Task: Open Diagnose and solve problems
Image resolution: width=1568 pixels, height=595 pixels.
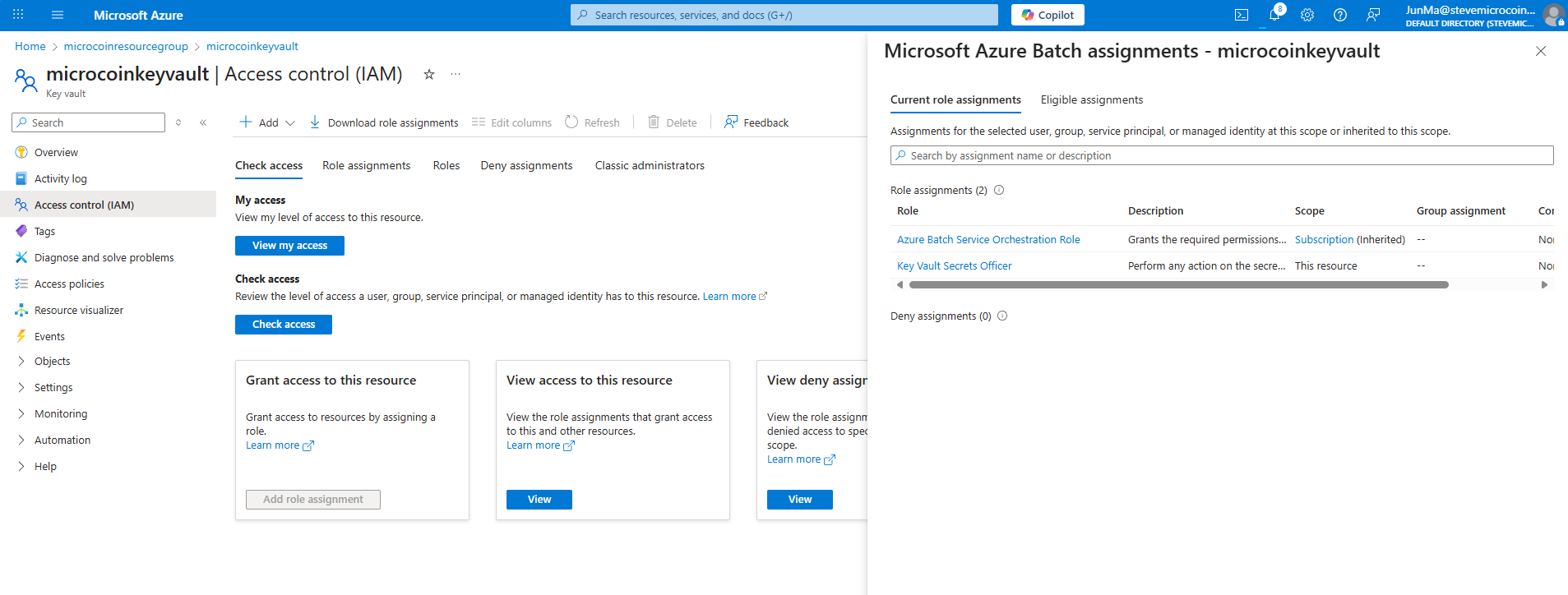Action: point(104,257)
